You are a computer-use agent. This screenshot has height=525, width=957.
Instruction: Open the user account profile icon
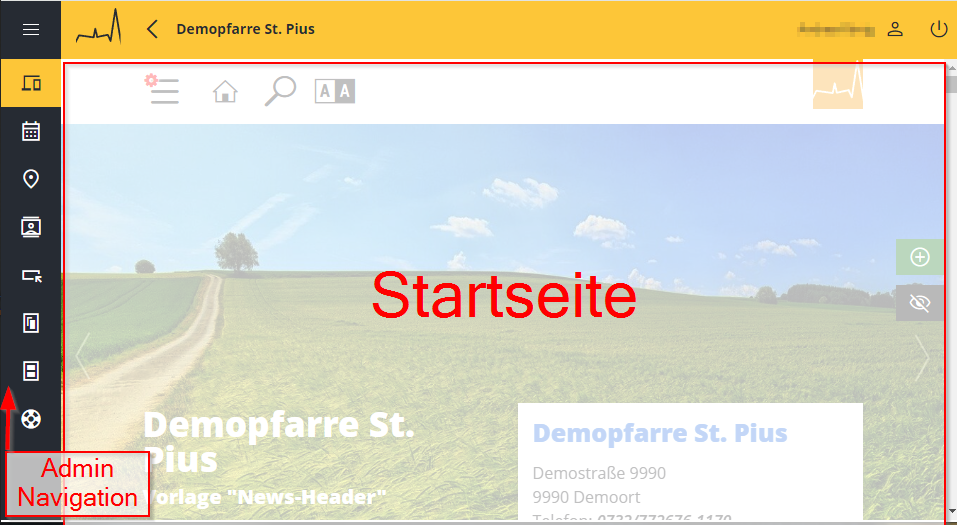(895, 29)
